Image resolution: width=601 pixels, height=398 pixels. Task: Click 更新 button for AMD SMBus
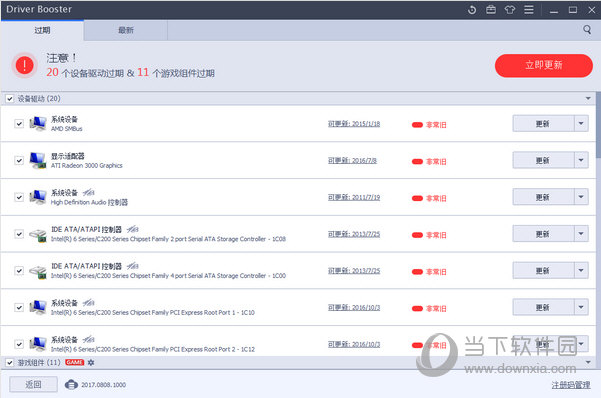(x=543, y=123)
